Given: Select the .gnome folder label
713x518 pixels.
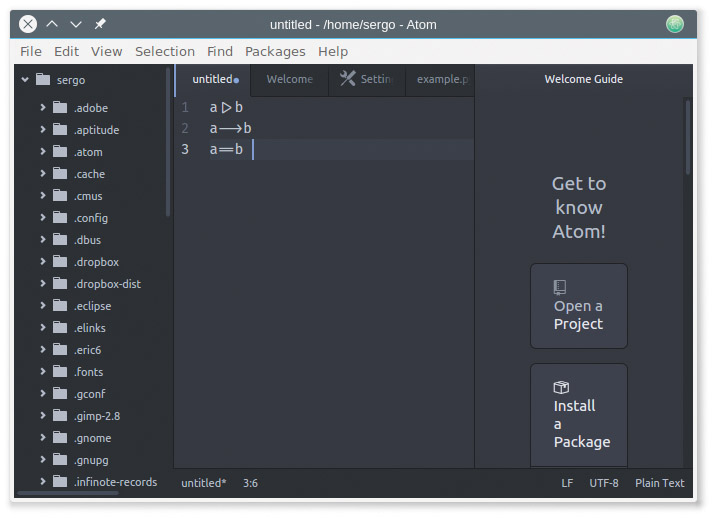Looking at the screenshot, I should coord(93,438).
